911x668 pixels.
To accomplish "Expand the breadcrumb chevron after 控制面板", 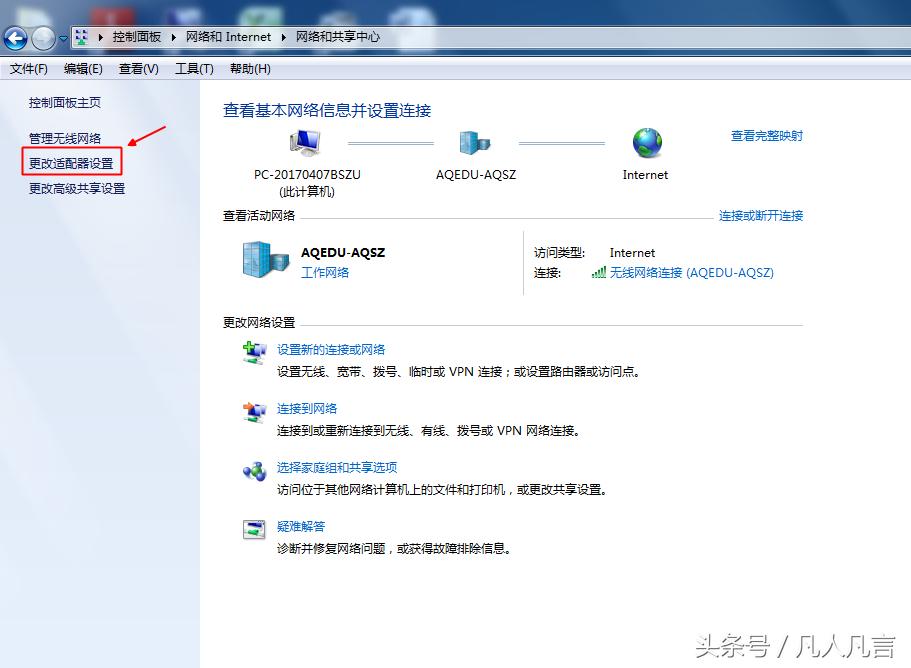I will pos(174,36).
